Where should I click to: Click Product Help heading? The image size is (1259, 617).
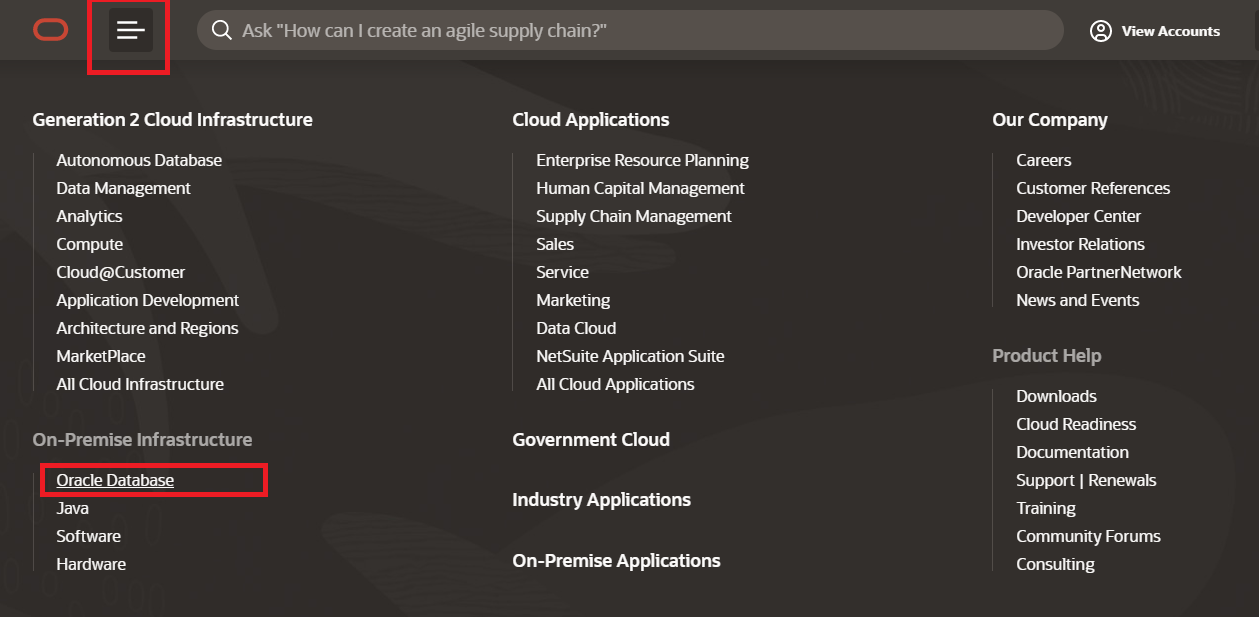1046,356
